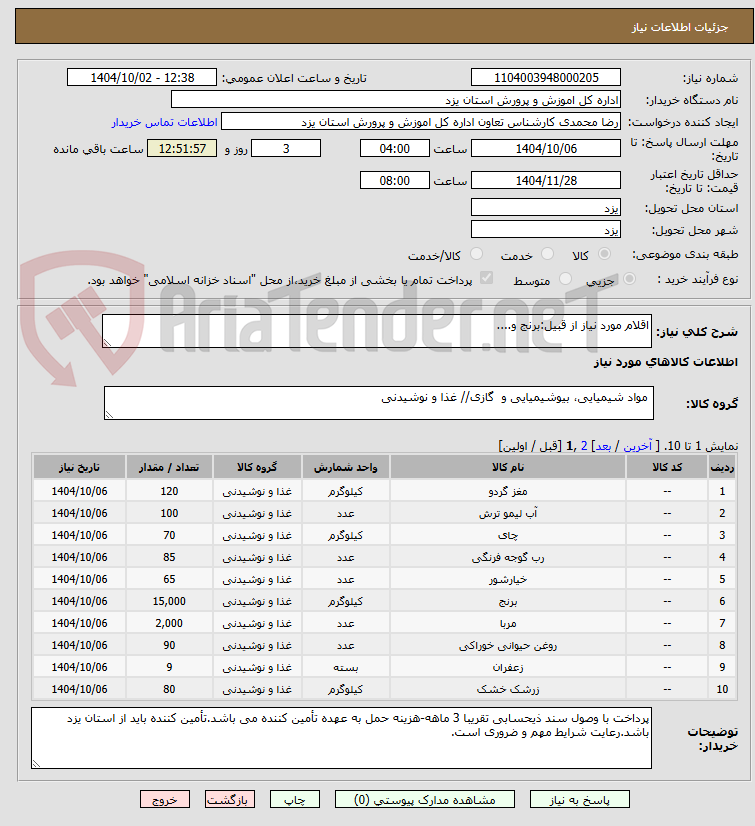Select the خدمت radio button
The width and height of the screenshot is (755, 826).
click(547, 254)
